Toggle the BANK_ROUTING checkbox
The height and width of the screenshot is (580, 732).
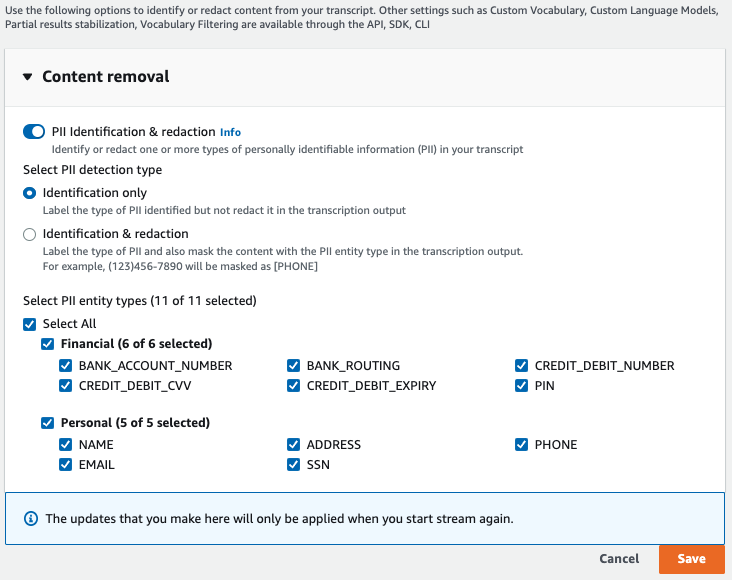294,366
